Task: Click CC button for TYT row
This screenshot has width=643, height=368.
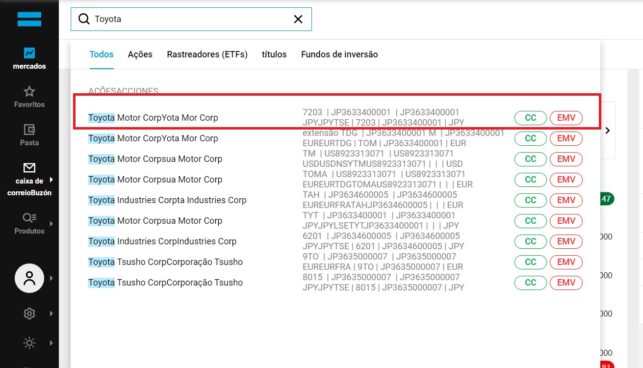Action: point(530,221)
